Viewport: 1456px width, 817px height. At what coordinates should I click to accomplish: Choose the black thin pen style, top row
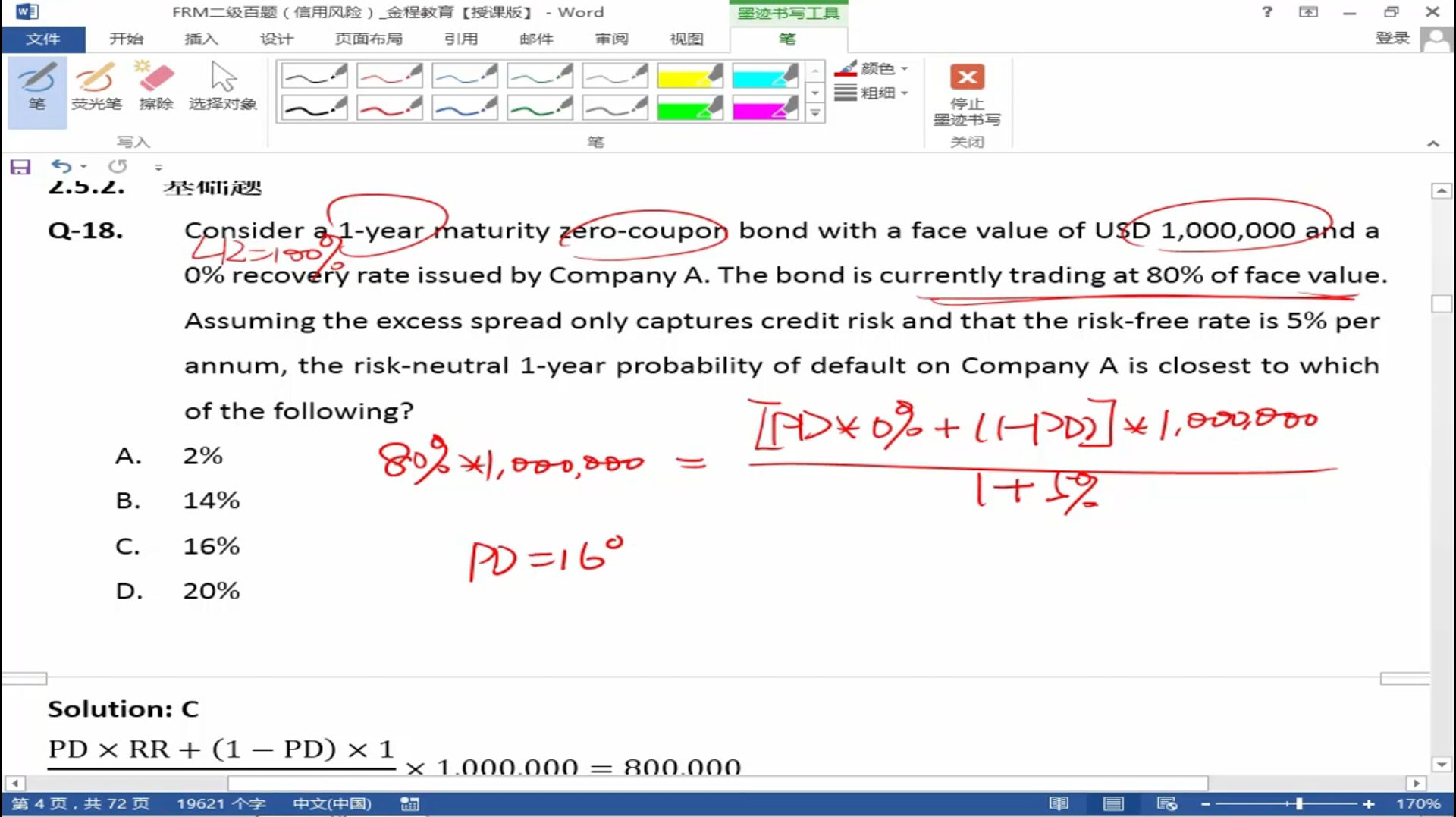pos(314,76)
